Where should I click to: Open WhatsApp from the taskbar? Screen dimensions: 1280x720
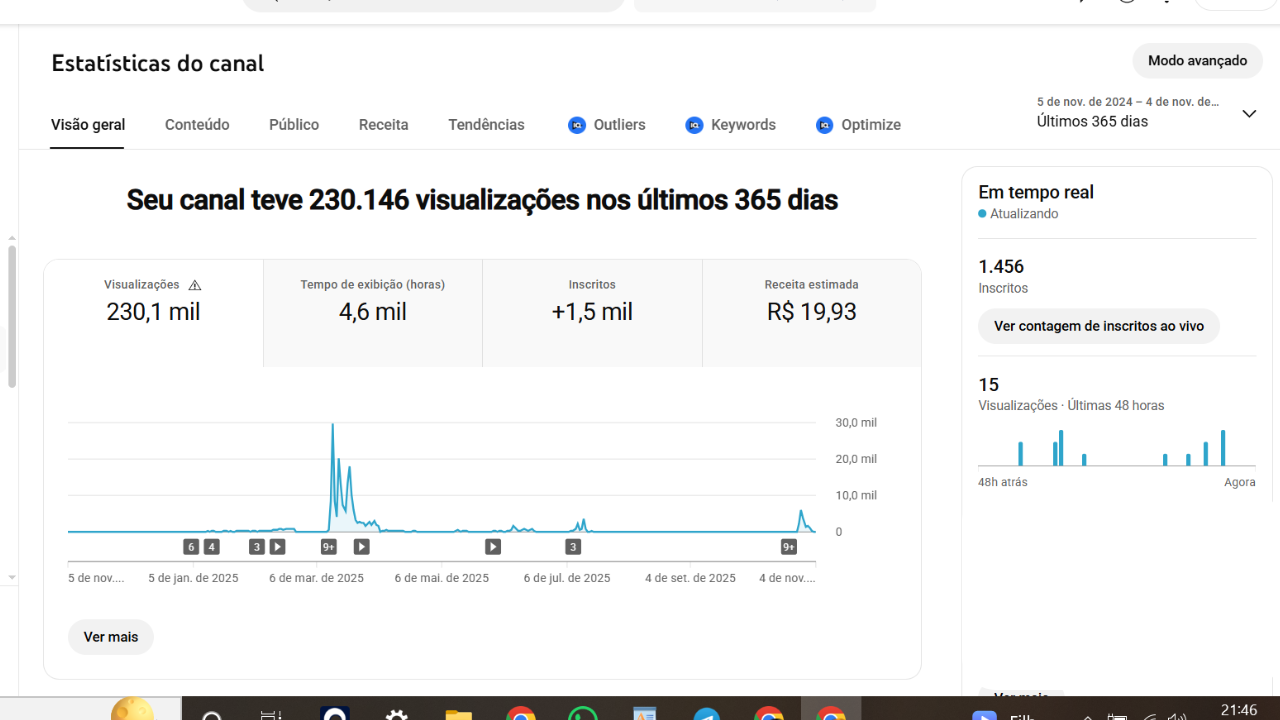[x=582, y=714]
